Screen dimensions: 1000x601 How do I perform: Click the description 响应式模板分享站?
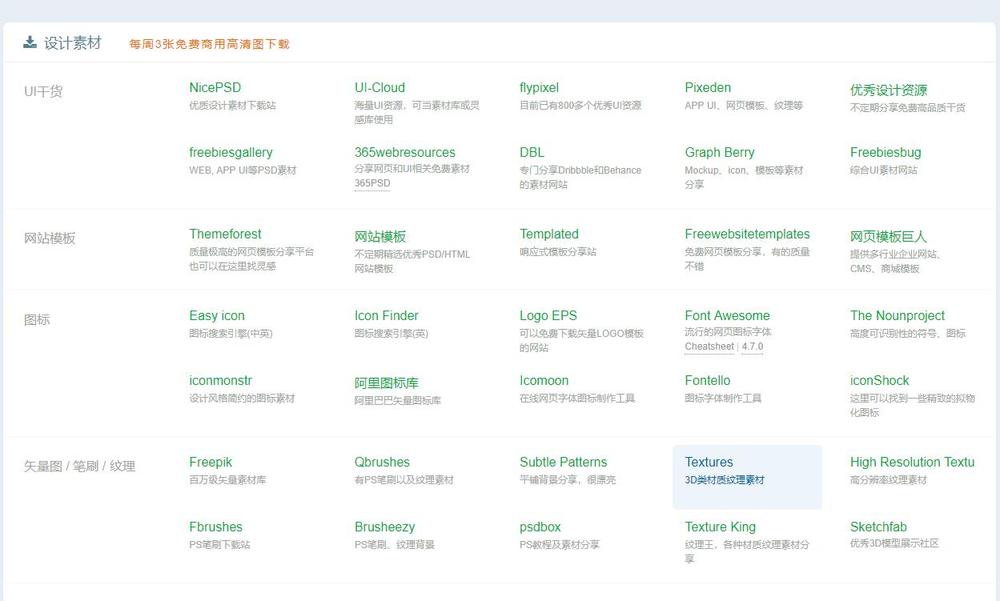pos(558,253)
